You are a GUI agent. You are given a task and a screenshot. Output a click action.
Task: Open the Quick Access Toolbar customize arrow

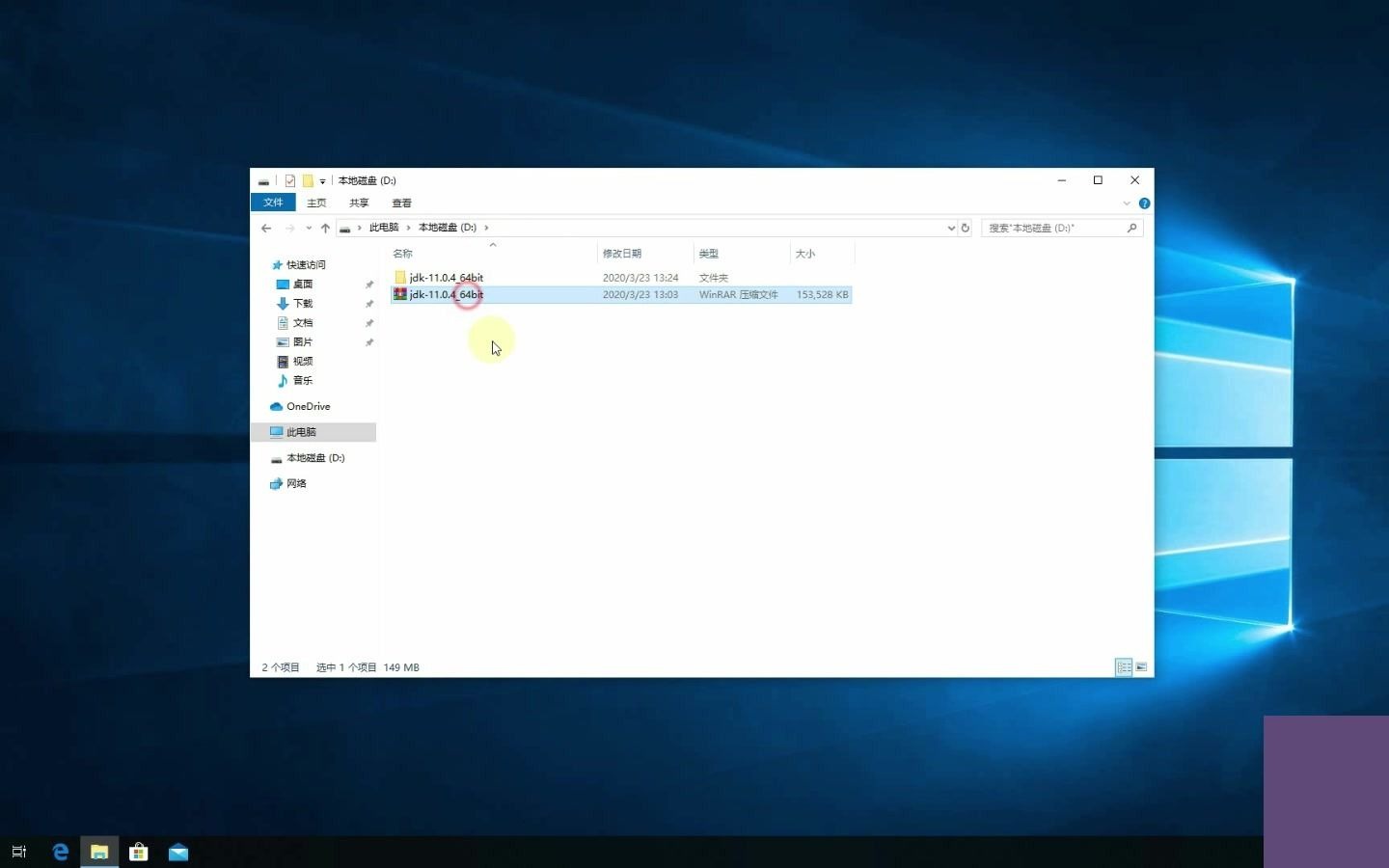[x=322, y=180]
